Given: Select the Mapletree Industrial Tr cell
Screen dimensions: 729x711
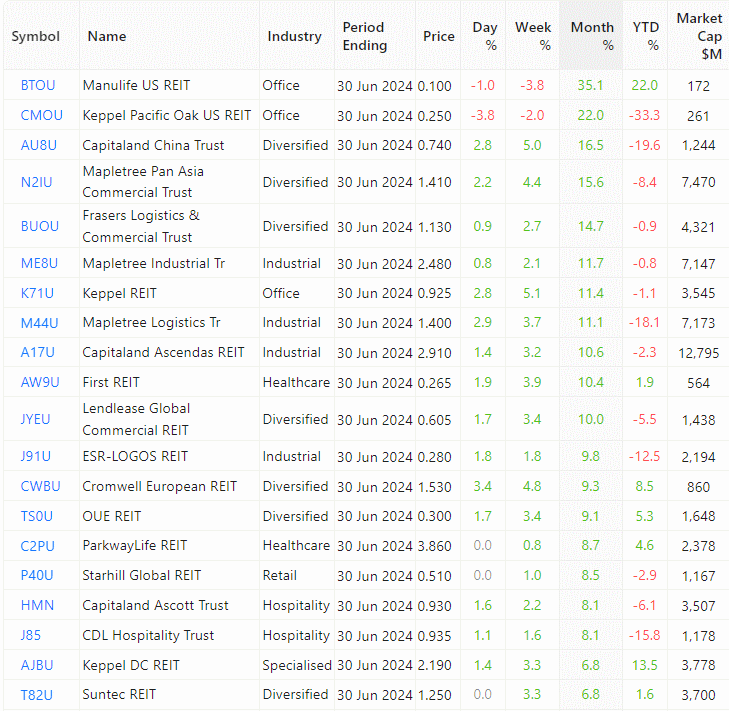Looking at the screenshot, I should (x=154, y=264).
